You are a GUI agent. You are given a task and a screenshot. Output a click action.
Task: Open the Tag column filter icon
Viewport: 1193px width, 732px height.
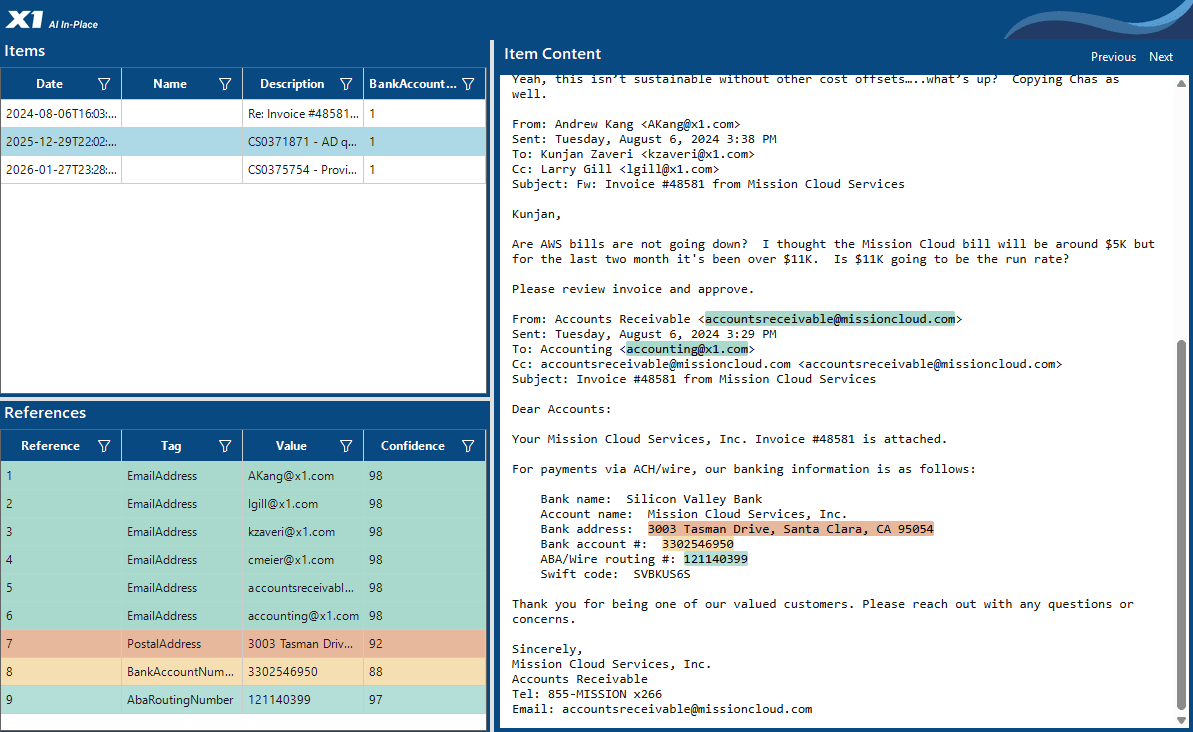click(x=225, y=446)
